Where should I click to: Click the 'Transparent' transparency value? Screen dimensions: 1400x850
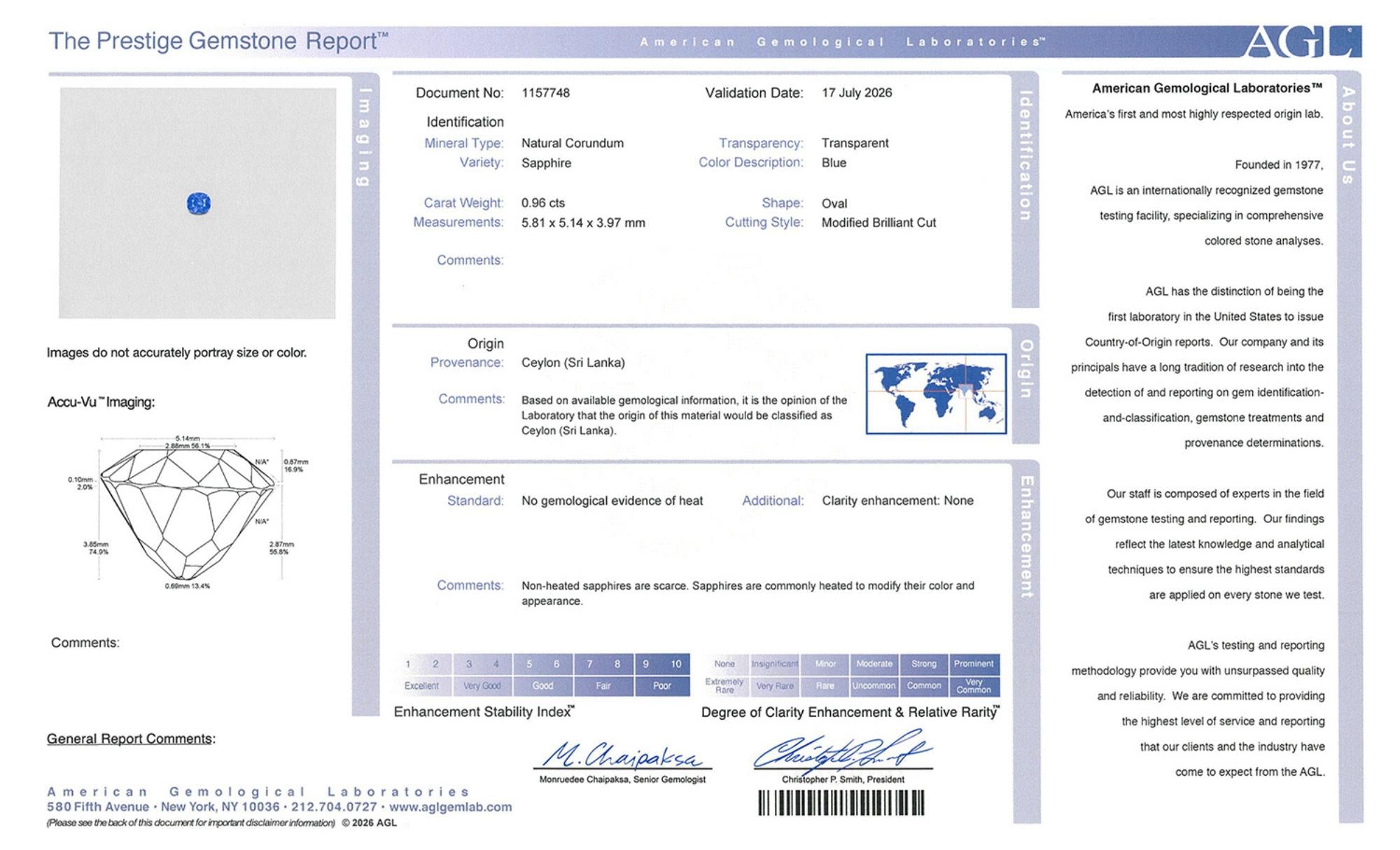coord(855,144)
